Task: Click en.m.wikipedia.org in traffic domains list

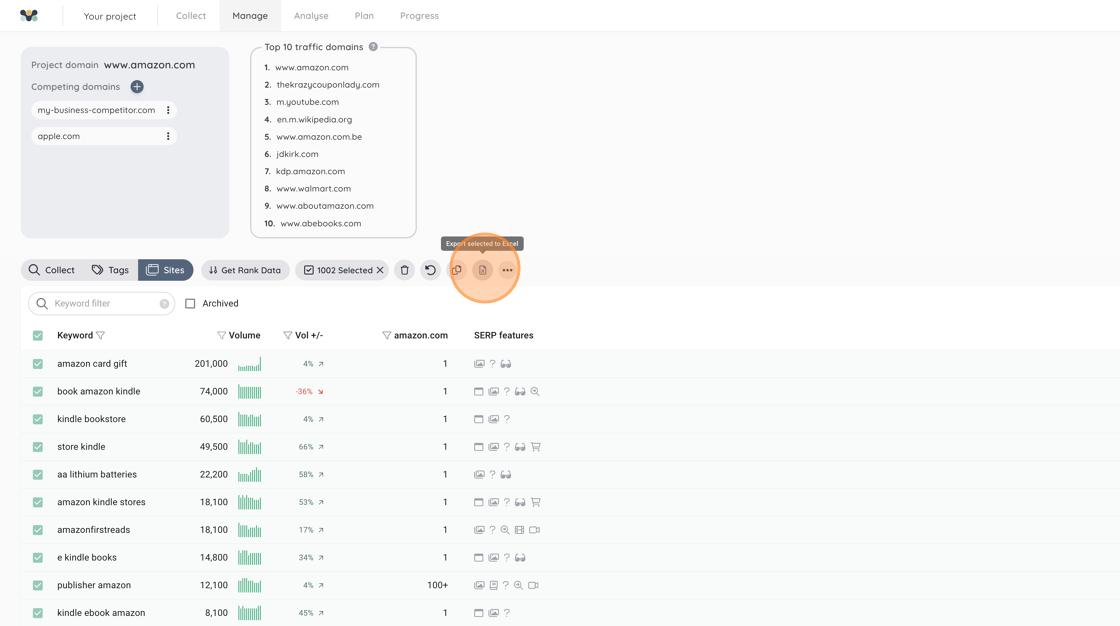Action: pyautogui.click(x=314, y=119)
